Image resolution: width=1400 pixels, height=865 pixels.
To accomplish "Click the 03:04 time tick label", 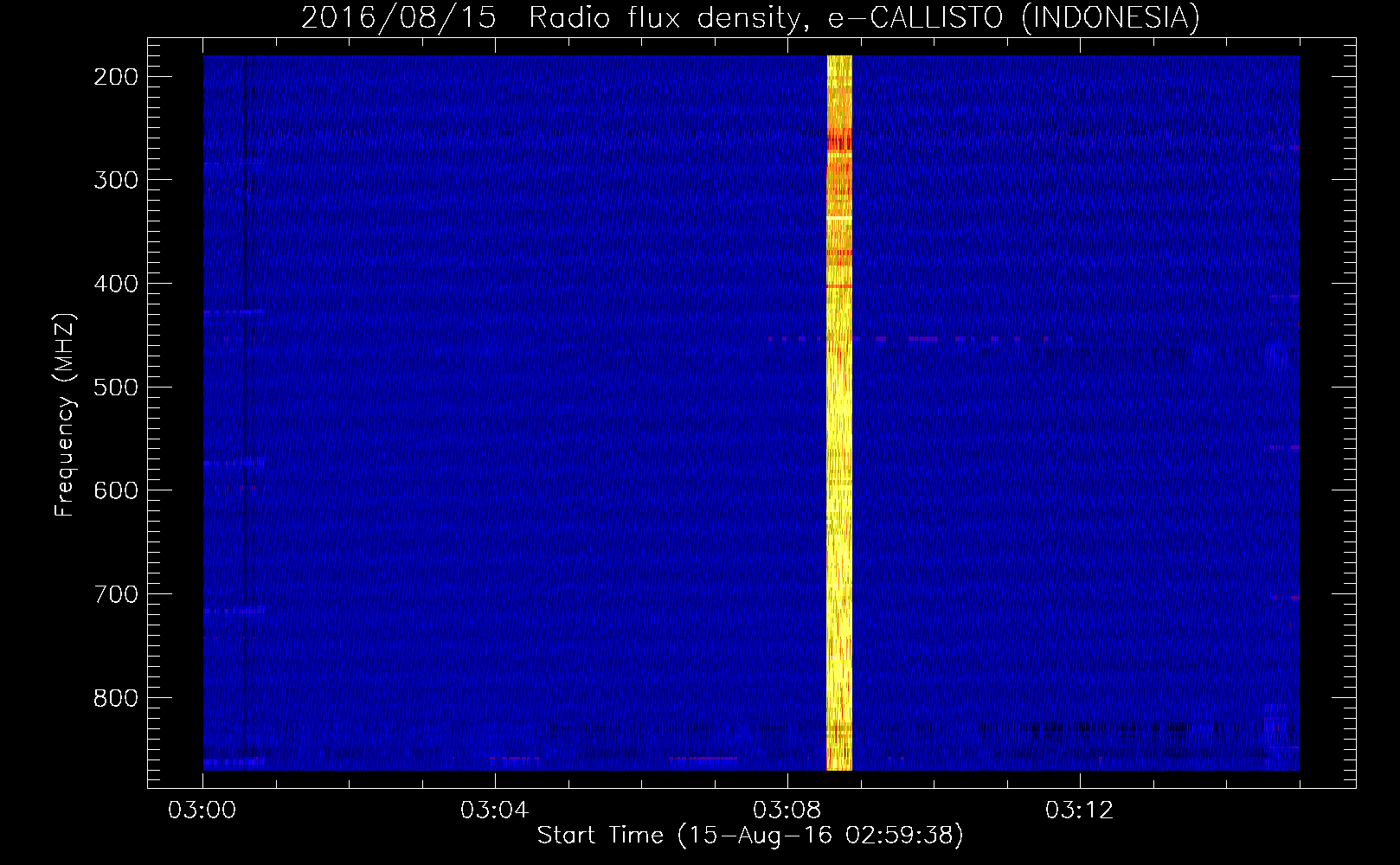I will [x=495, y=811].
